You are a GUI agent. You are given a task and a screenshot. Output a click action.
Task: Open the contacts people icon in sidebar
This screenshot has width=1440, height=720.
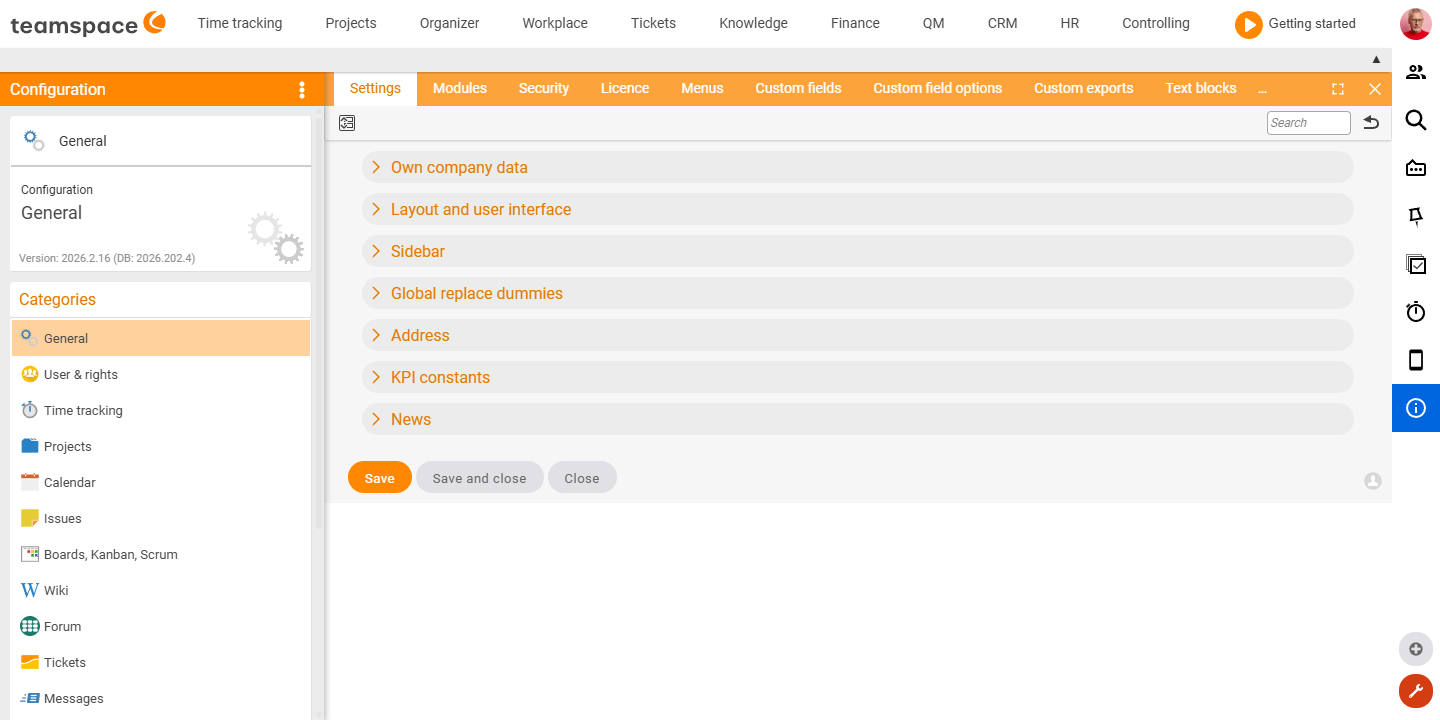1416,72
